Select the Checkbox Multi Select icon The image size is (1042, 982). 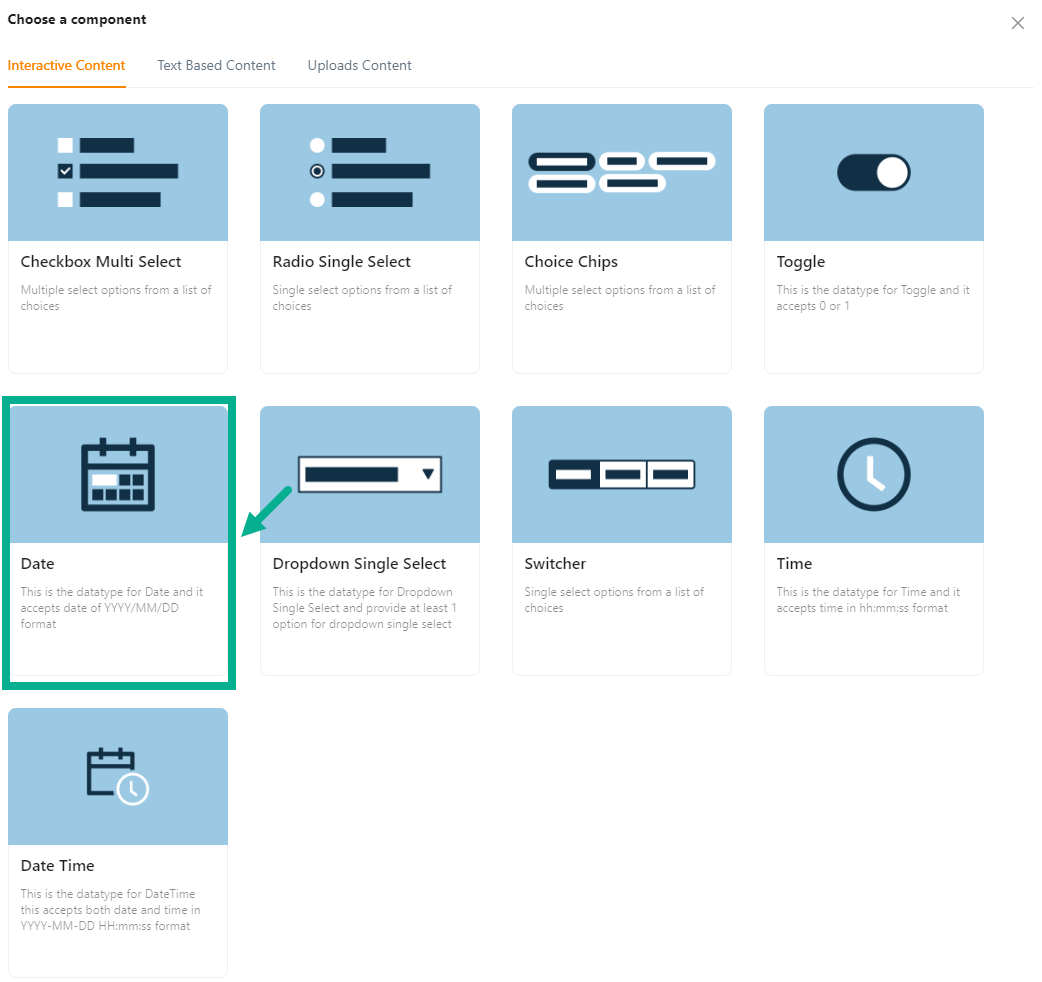coord(117,172)
